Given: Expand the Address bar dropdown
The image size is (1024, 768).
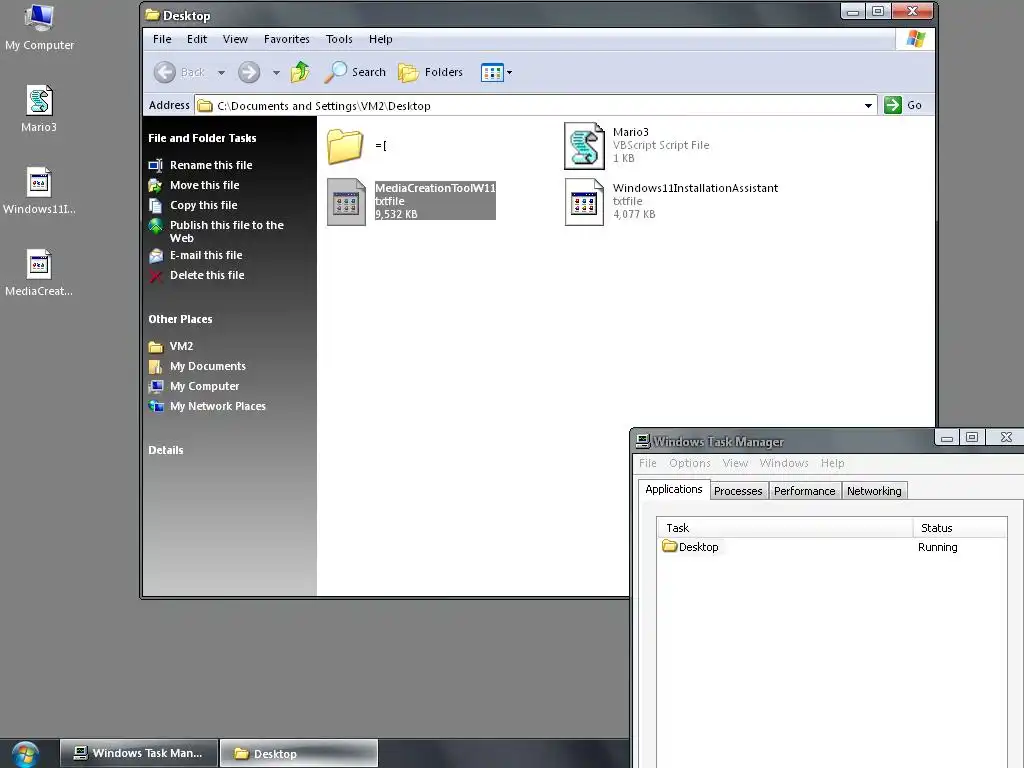Looking at the screenshot, I should pyautogui.click(x=868, y=106).
